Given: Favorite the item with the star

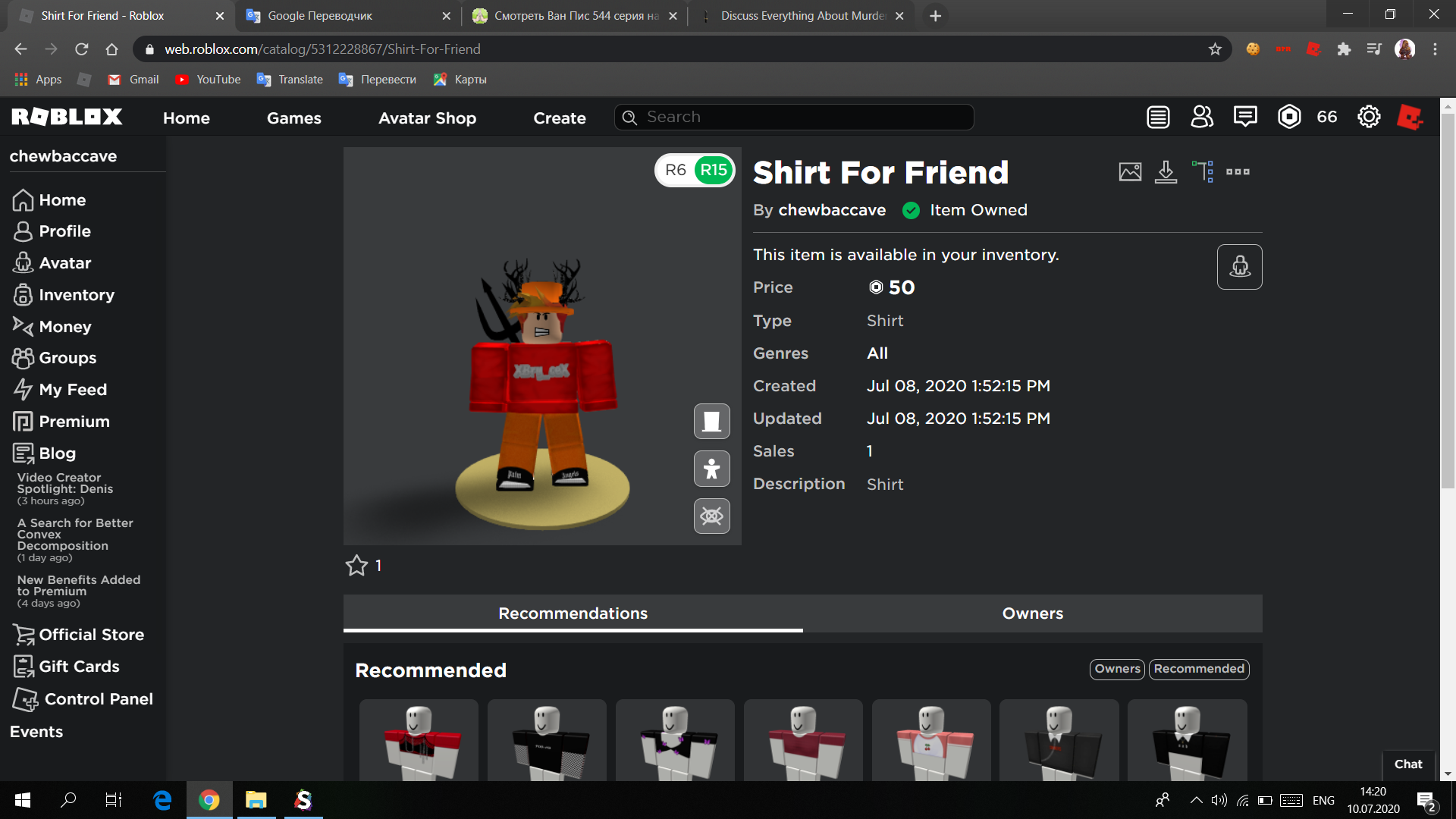Looking at the screenshot, I should coord(356,566).
